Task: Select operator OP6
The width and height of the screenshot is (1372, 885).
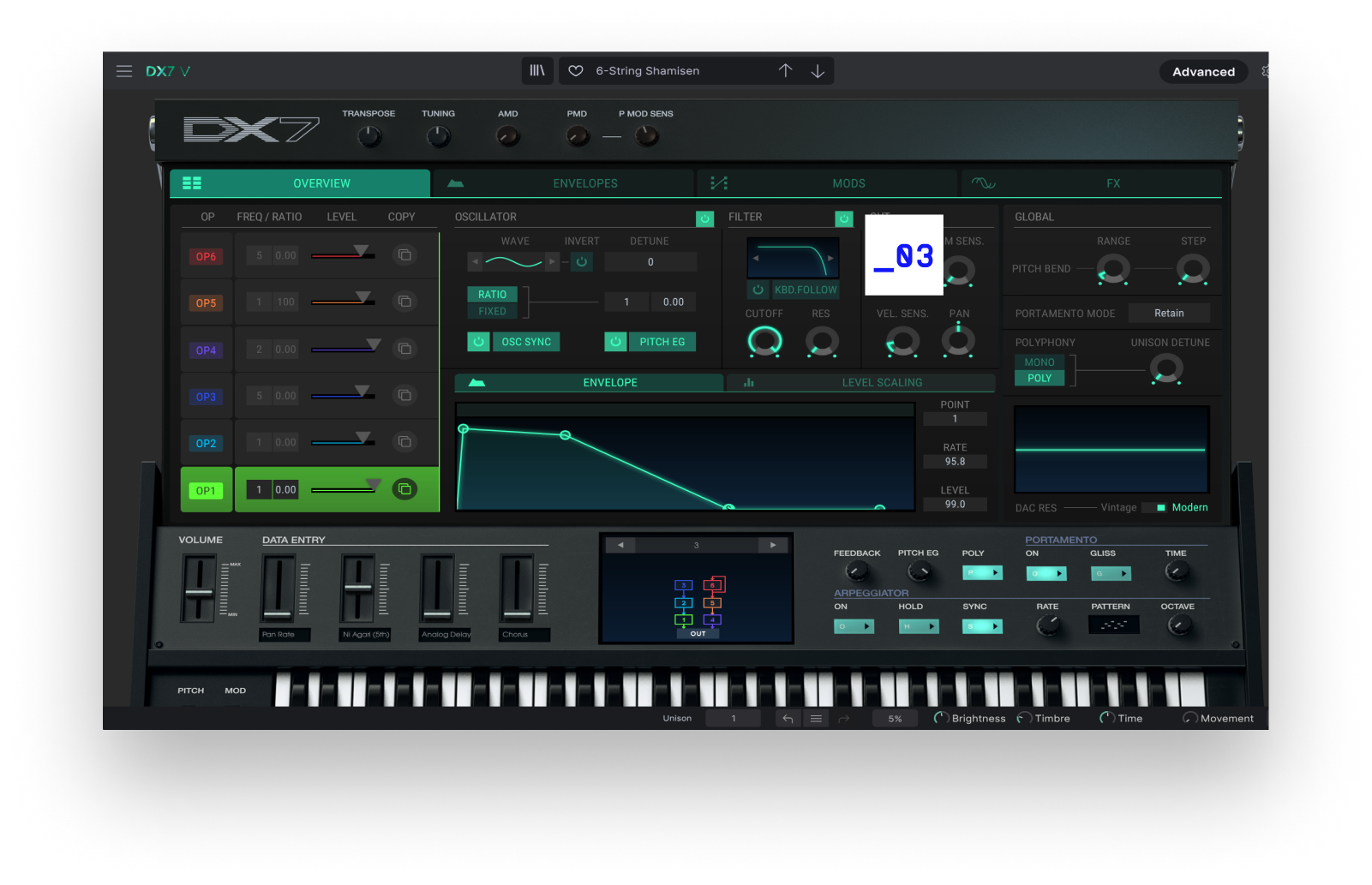Action: [x=206, y=256]
